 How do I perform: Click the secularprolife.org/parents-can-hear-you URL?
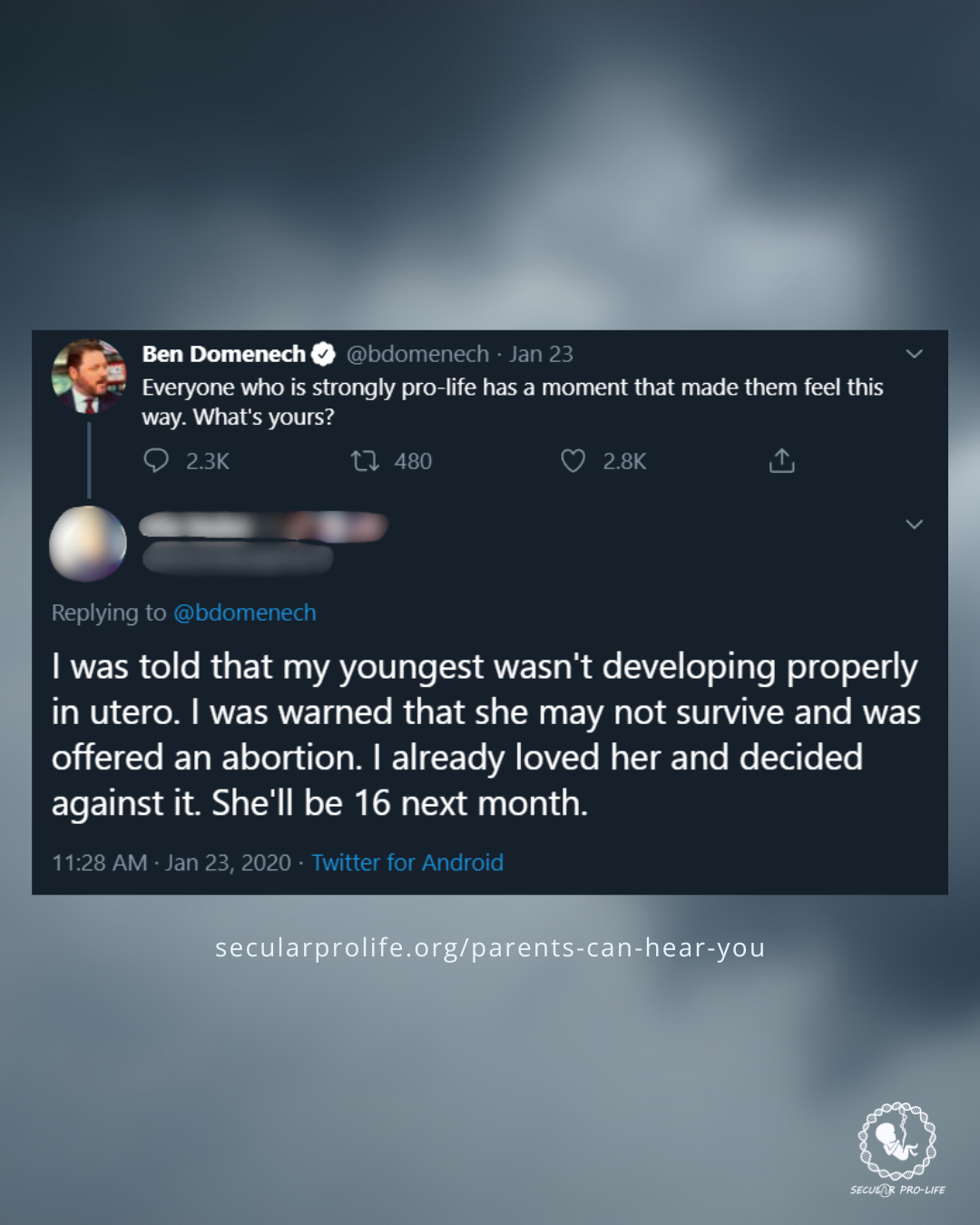tap(490, 947)
